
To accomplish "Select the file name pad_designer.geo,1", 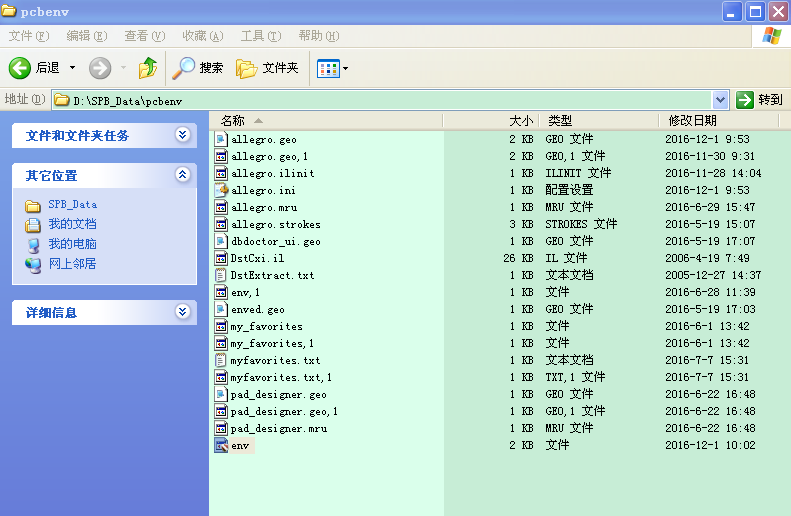I will (x=284, y=412).
